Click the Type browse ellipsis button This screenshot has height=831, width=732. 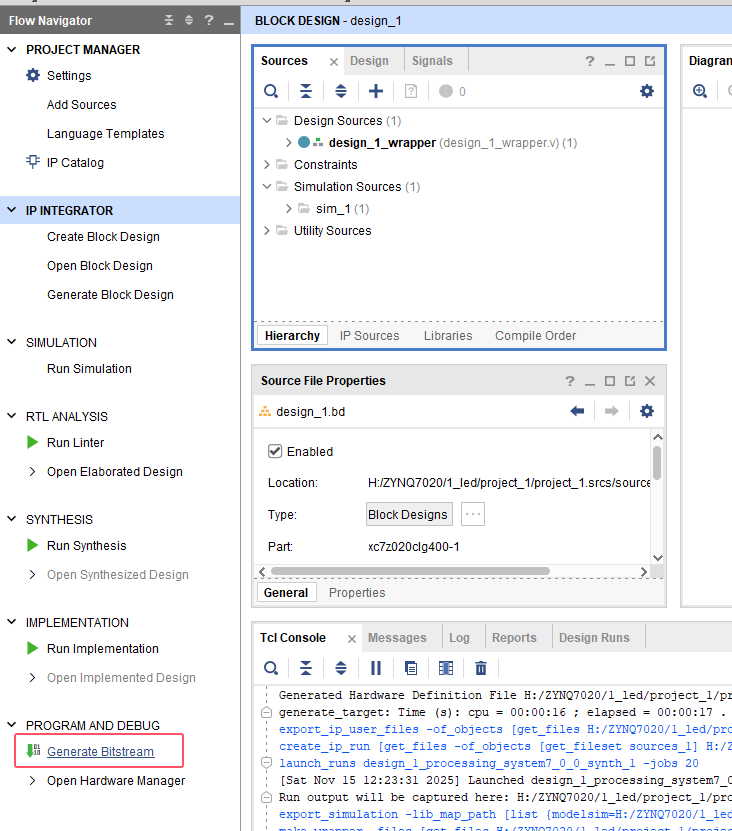coord(473,514)
